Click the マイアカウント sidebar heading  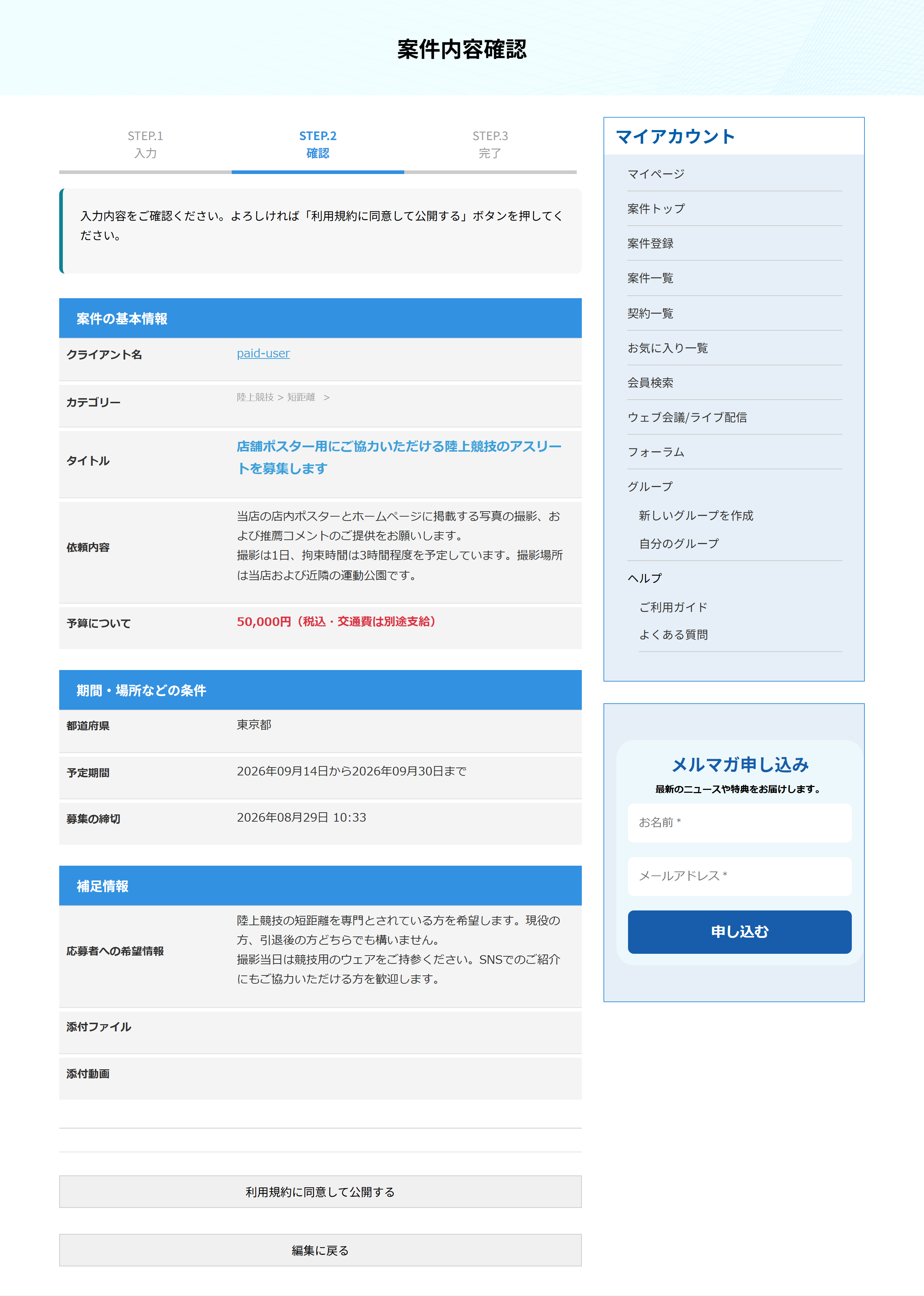pos(675,136)
